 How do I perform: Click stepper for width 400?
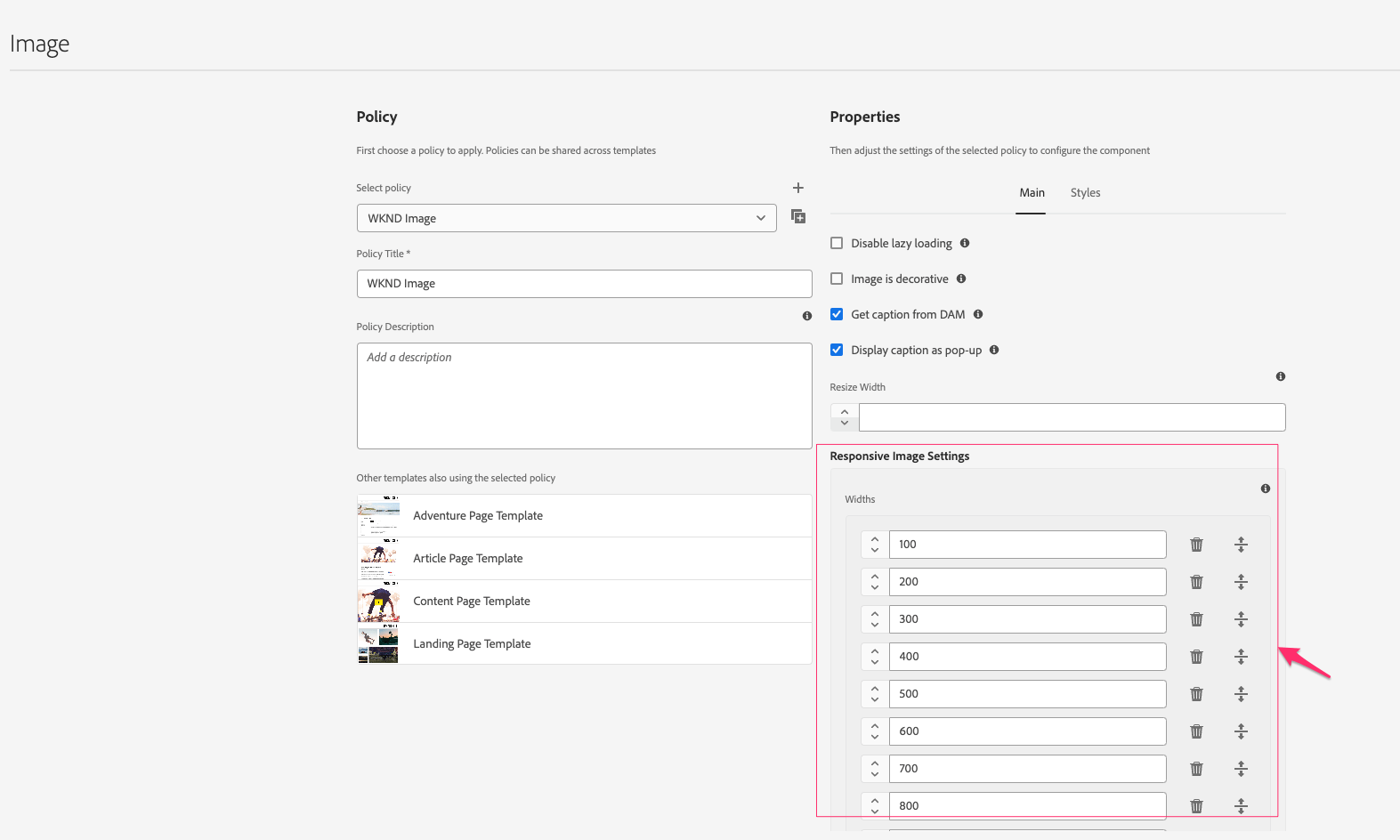point(875,657)
